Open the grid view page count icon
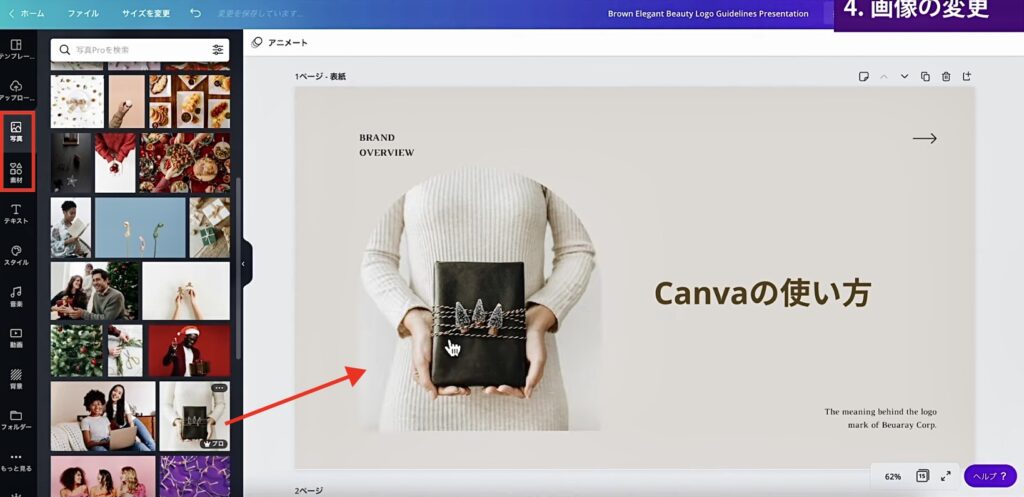 point(922,476)
